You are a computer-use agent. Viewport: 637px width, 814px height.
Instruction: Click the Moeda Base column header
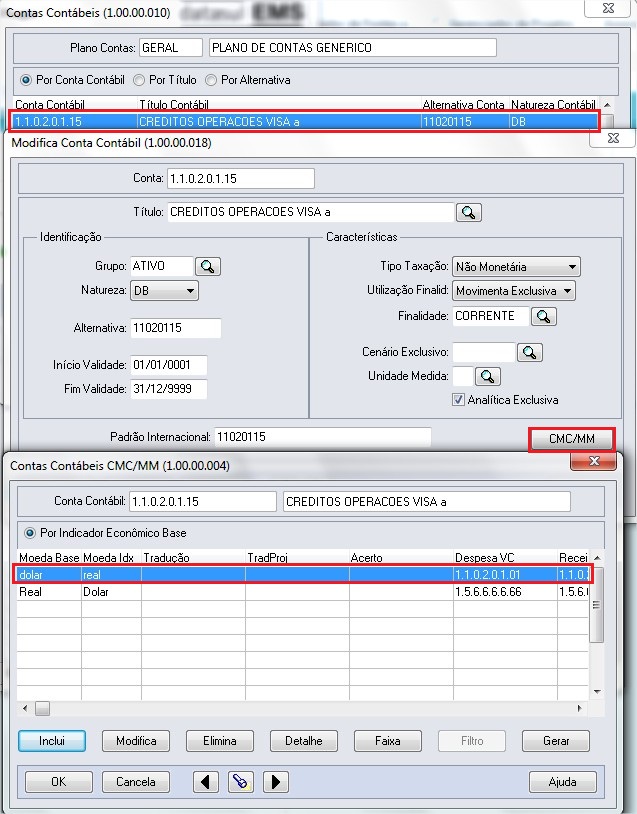click(x=49, y=558)
